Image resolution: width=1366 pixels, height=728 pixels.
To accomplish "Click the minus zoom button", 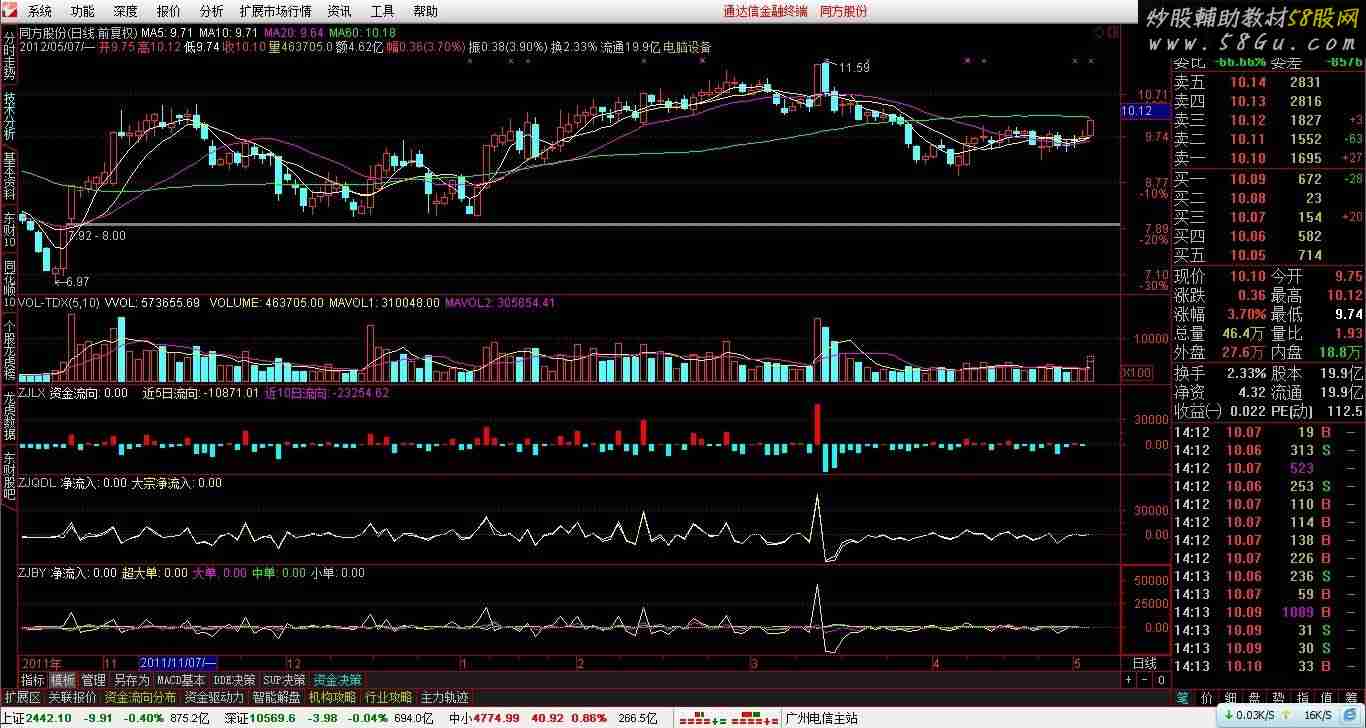I will pos(1143,680).
